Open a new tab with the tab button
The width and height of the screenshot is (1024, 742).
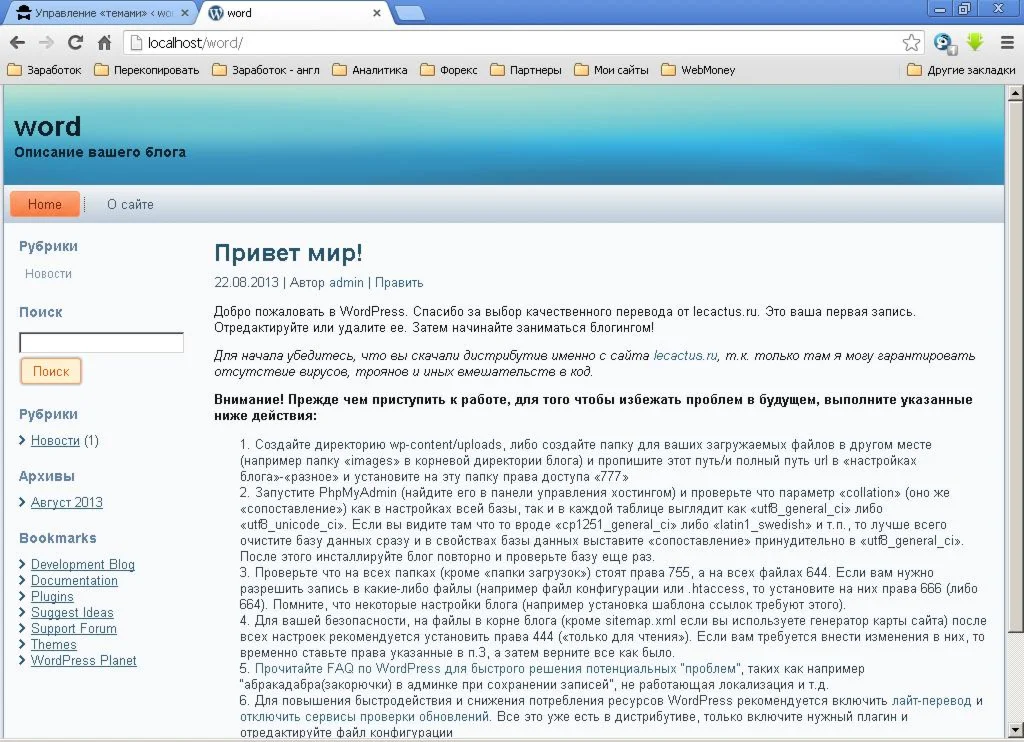click(409, 13)
